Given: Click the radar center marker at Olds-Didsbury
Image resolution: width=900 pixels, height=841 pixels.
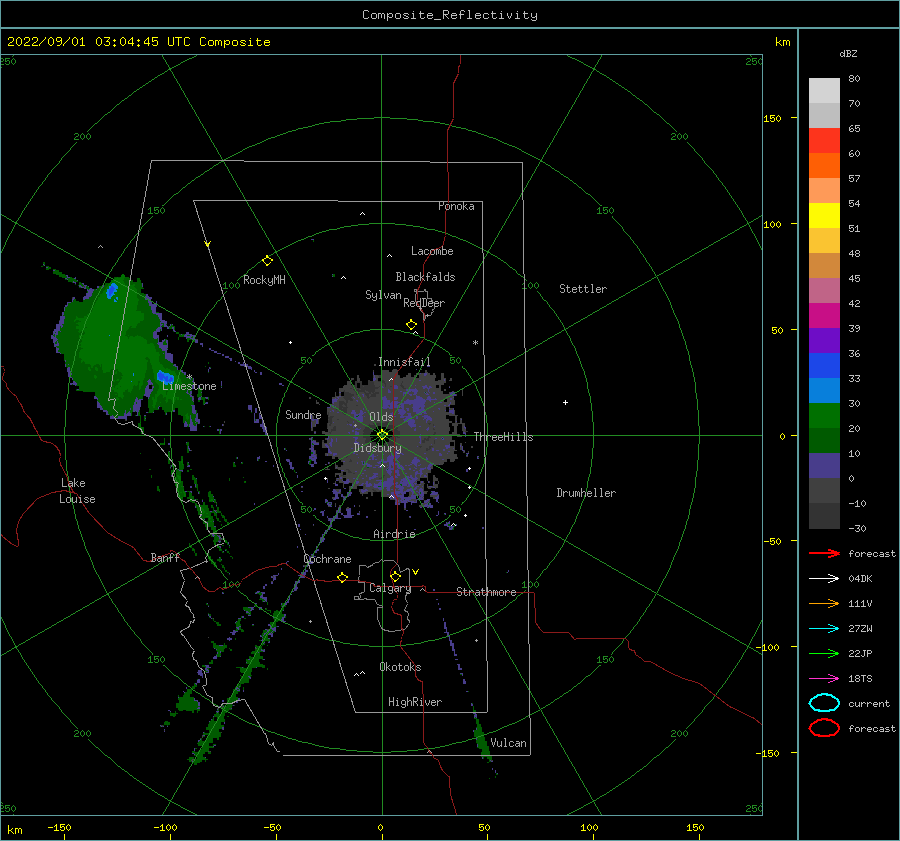Looking at the screenshot, I should tap(382, 435).
